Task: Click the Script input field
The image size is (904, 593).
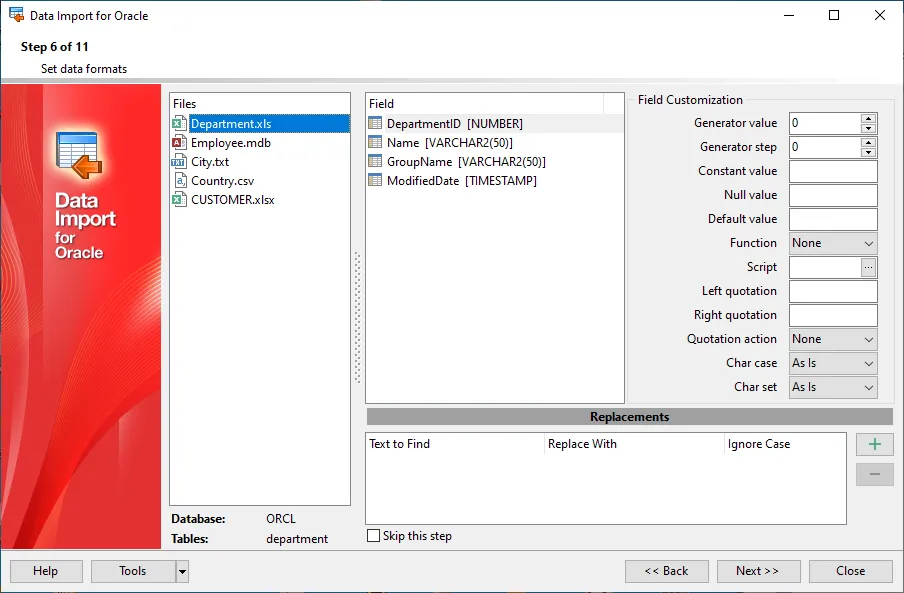Action: (825, 267)
